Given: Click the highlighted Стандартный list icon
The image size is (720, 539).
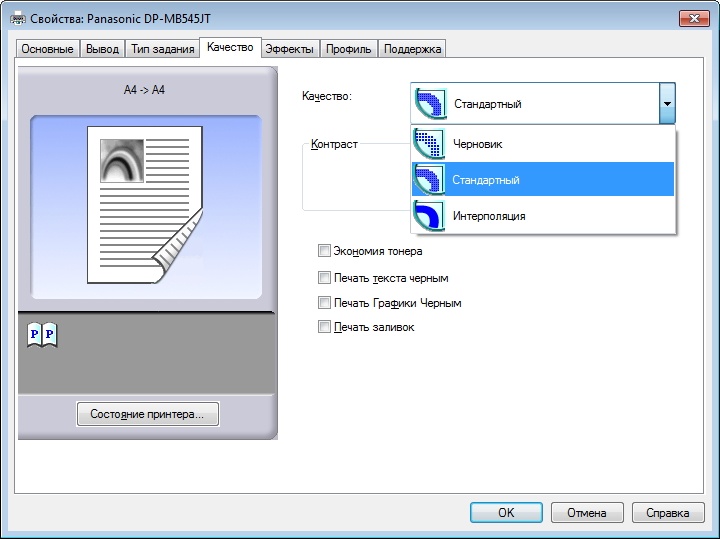Looking at the screenshot, I should pos(429,180).
